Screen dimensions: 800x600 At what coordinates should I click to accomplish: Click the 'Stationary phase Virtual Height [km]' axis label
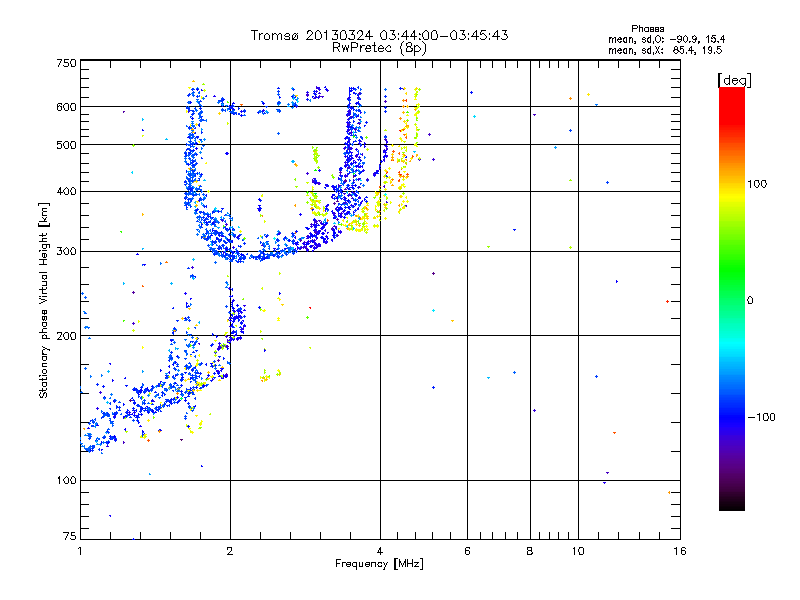(x=44, y=300)
